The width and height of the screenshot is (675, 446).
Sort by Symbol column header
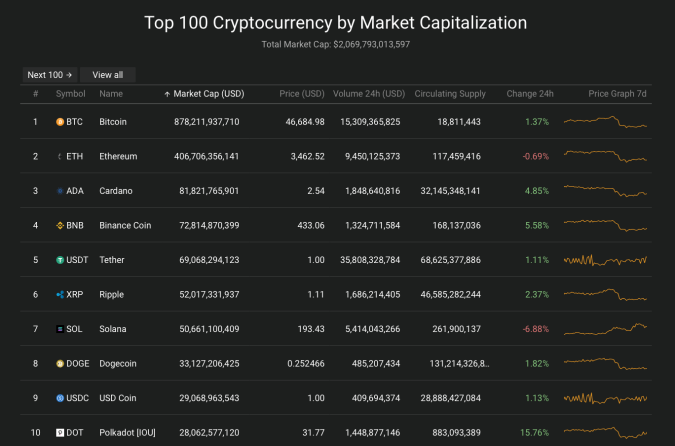(71, 94)
